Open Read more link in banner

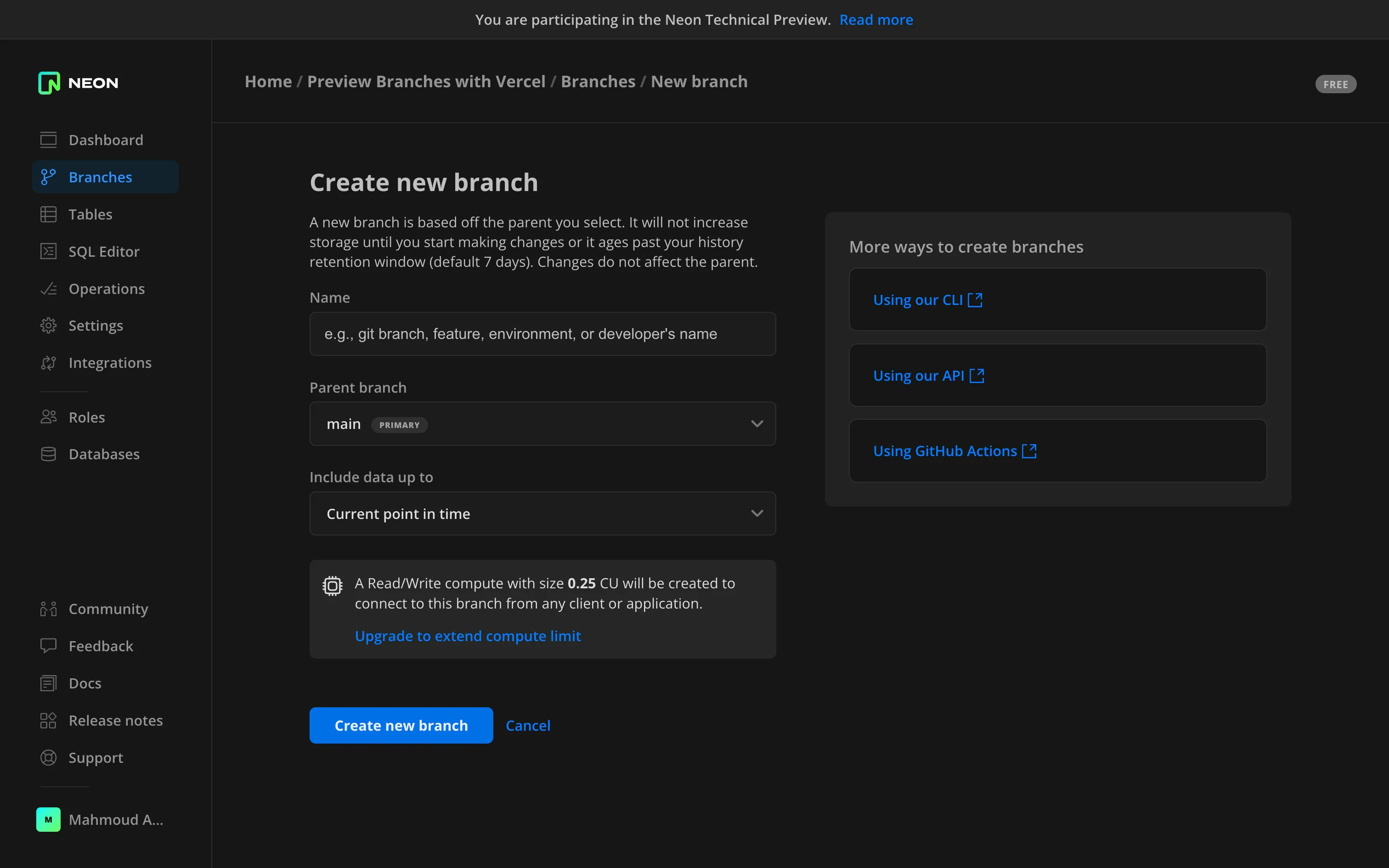click(x=876, y=19)
